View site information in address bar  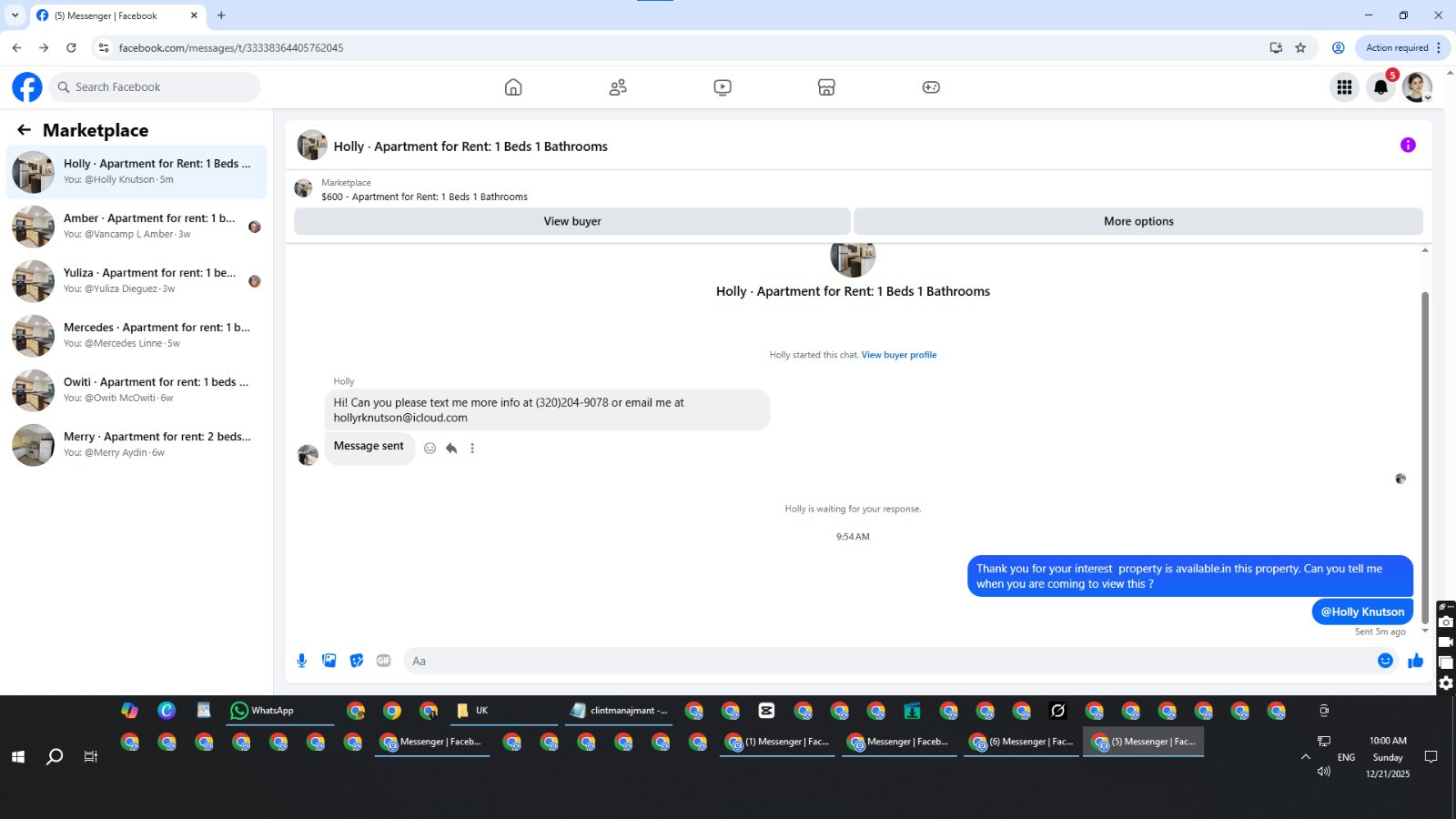[104, 47]
